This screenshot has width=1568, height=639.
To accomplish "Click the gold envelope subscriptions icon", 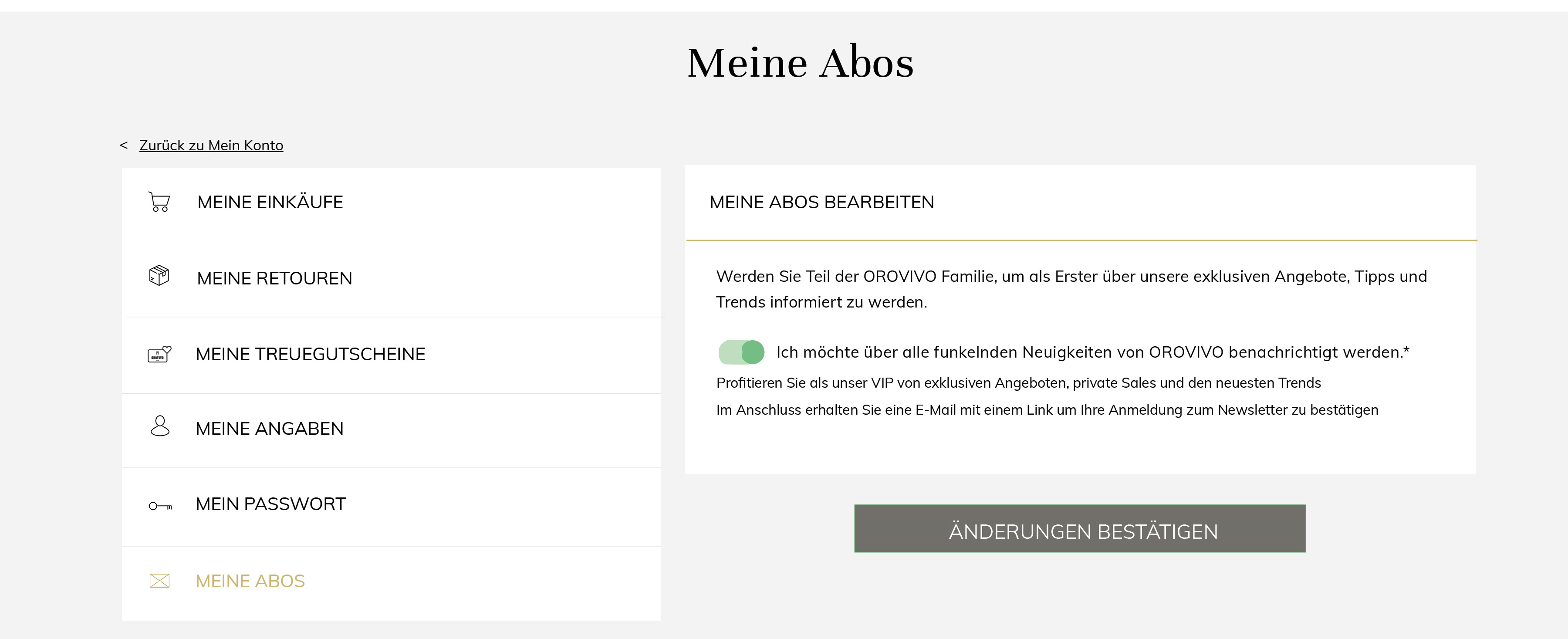I will [x=159, y=581].
